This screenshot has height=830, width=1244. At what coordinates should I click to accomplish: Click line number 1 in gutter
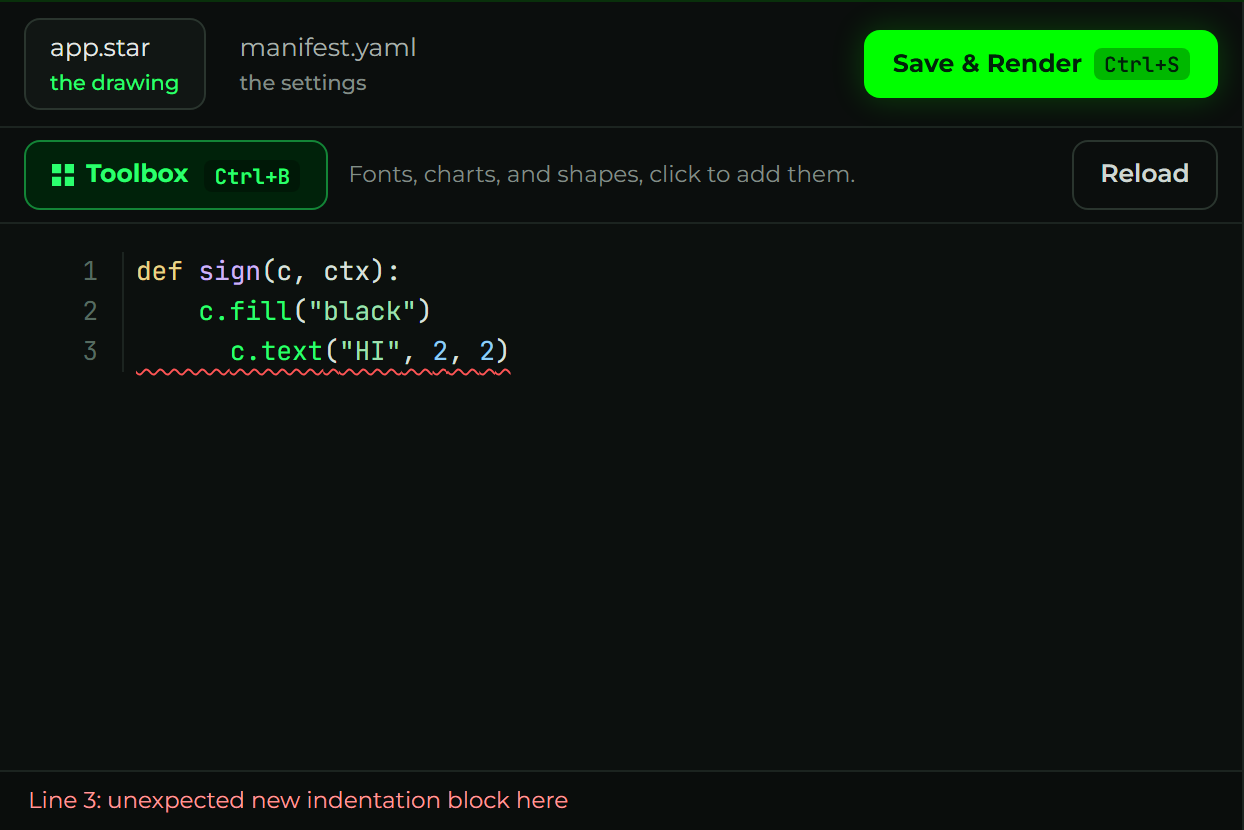pyautogui.click(x=90, y=272)
